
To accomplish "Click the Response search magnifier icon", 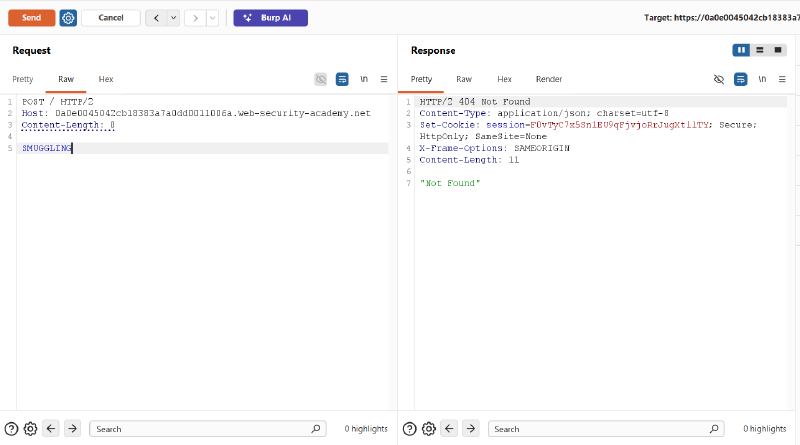I will point(714,429).
